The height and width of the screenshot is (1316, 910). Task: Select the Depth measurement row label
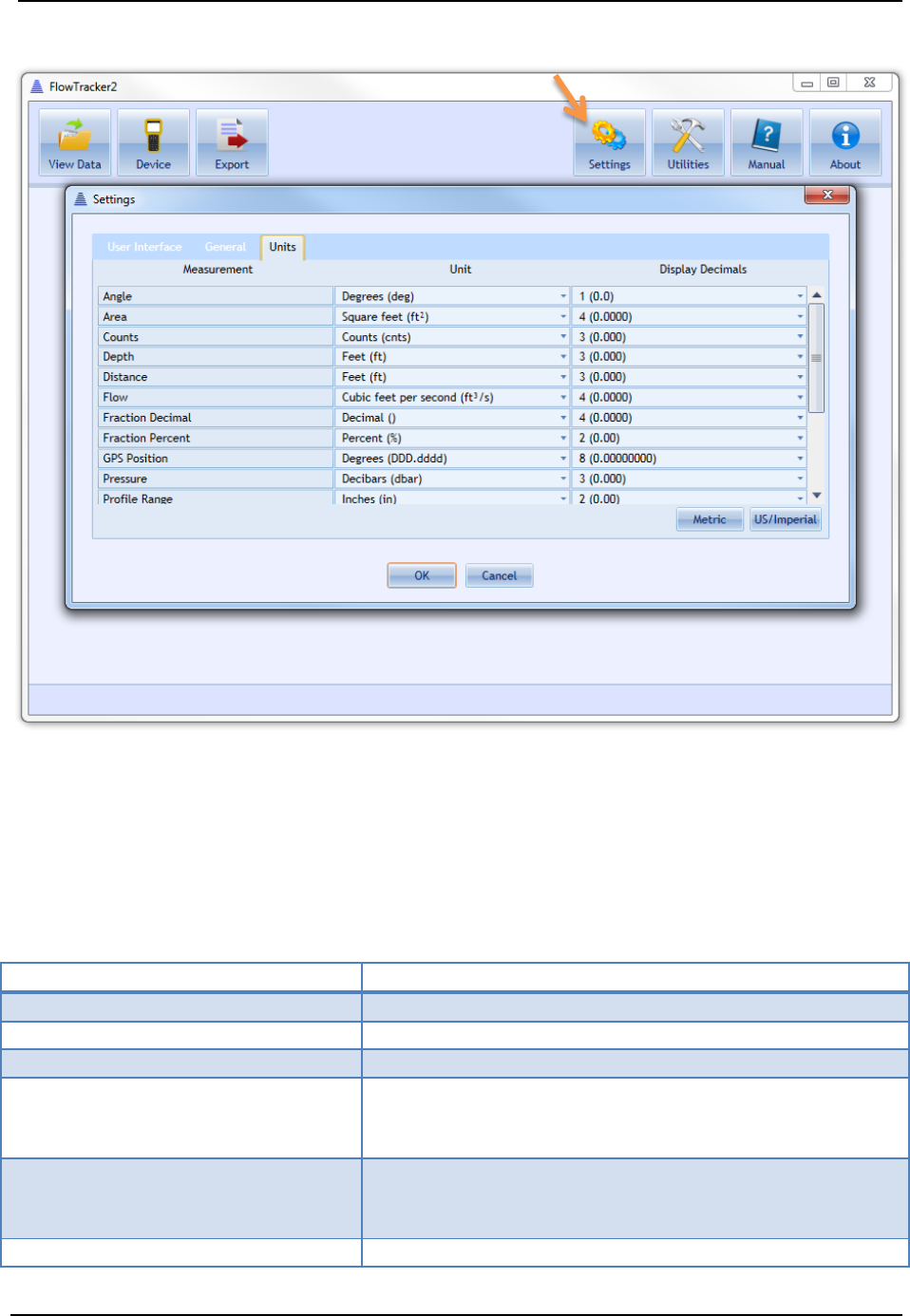216,357
